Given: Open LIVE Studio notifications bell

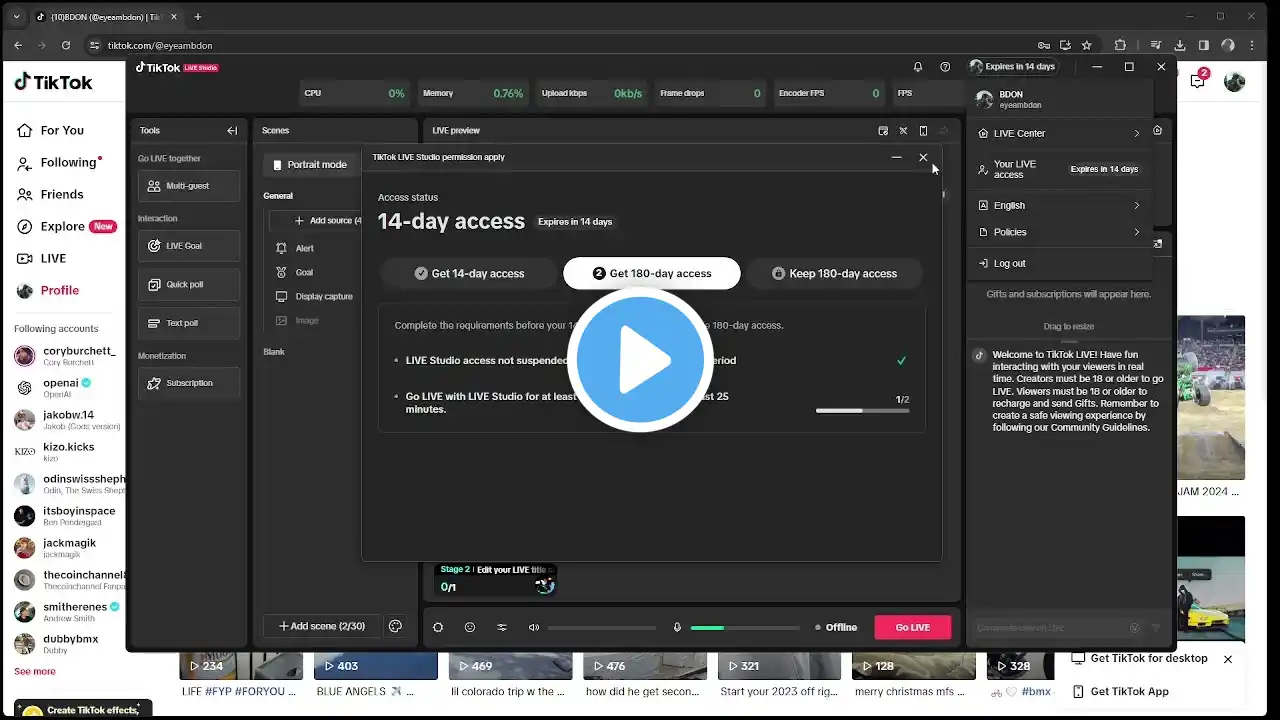Looking at the screenshot, I should pos(918,67).
